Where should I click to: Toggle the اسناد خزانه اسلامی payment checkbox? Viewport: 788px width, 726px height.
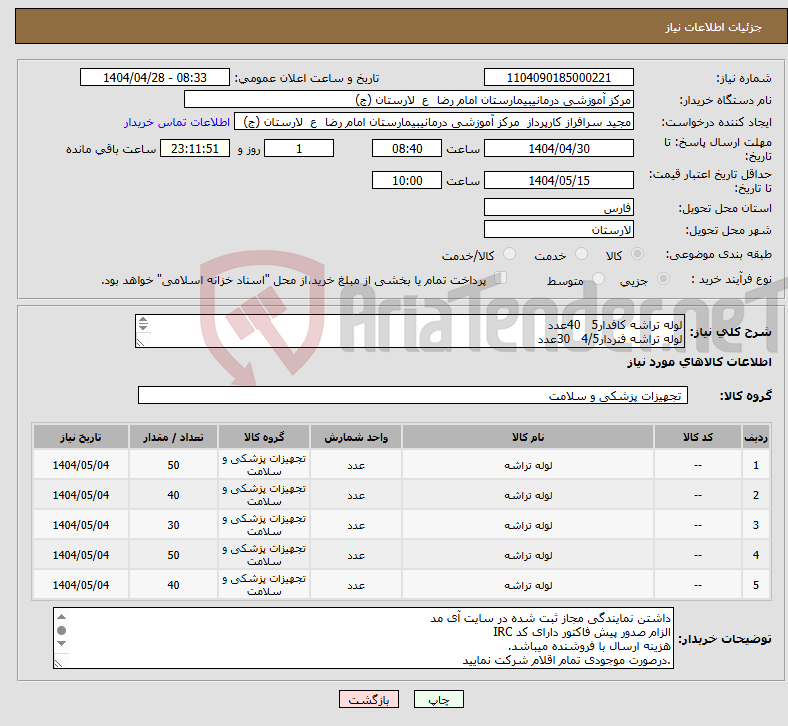(501, 278)
